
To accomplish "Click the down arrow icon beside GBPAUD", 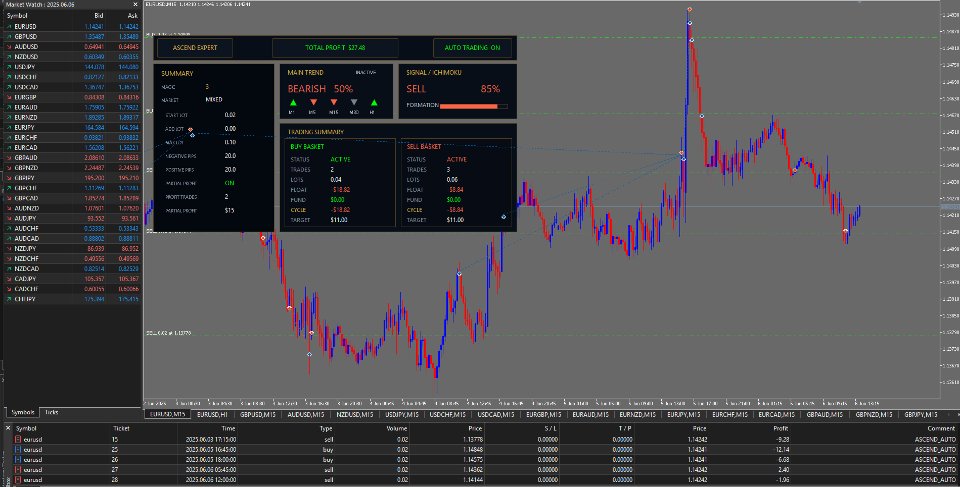I will tap(9, 157).
